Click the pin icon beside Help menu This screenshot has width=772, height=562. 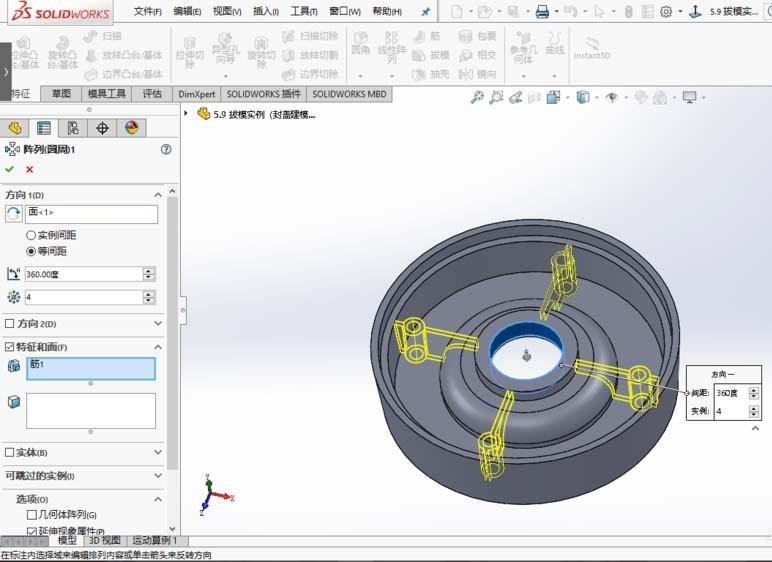[x=426, y=12]
